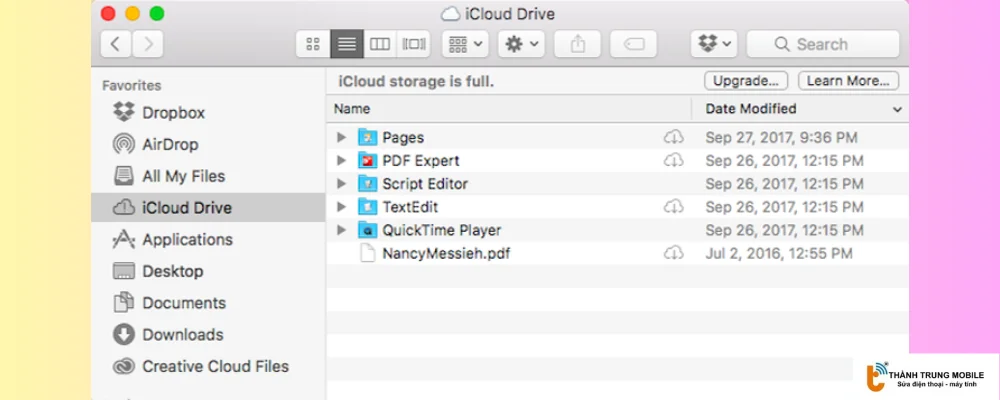Click the Favorites sidebar heading
Viewport: 1000px width, 400px height.
[131, 85]
